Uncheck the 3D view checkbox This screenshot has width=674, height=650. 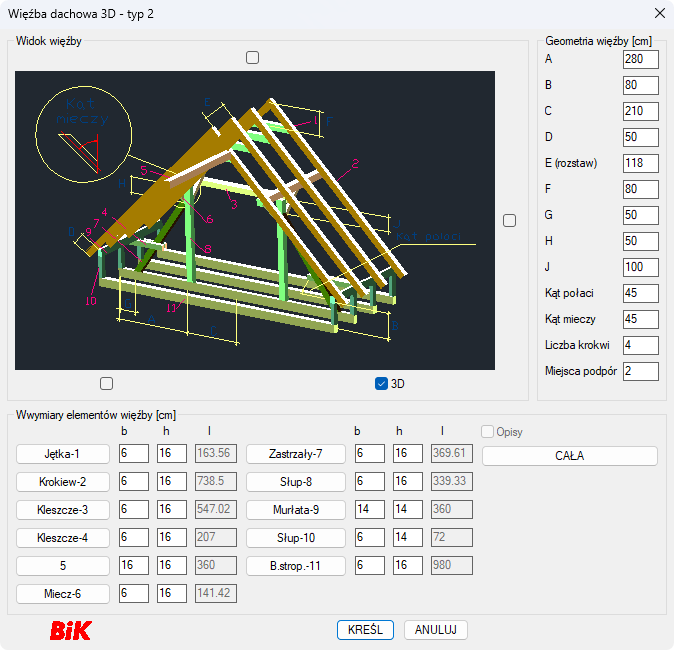click(381, 383)
